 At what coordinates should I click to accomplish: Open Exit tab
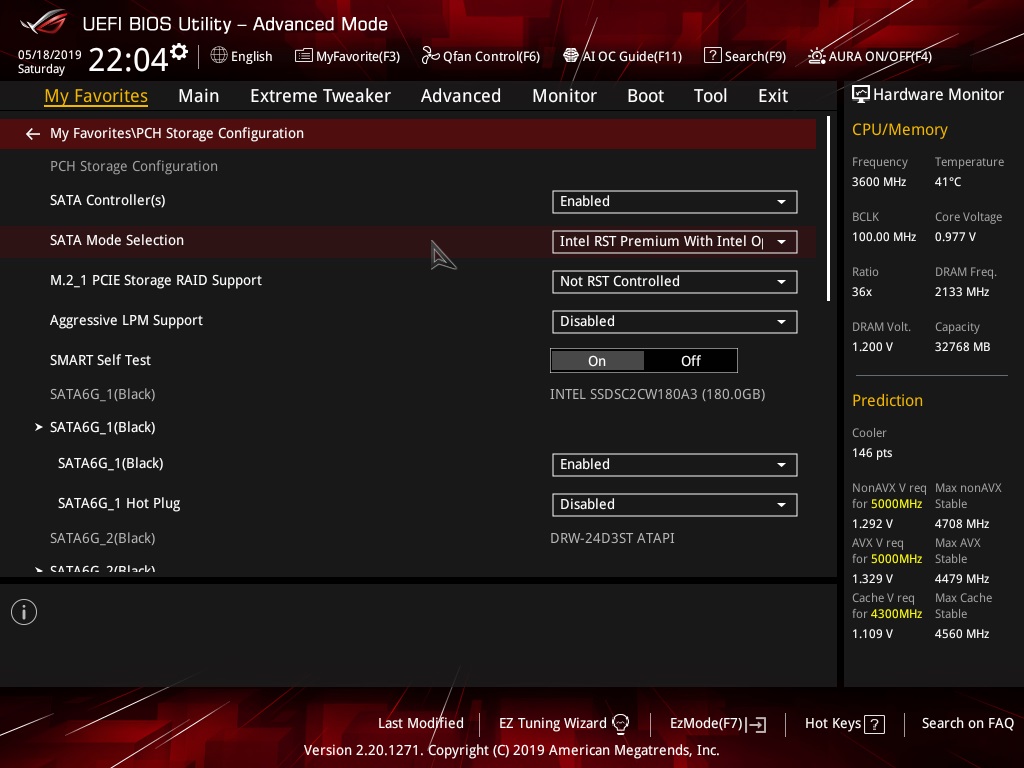[773, 95]
